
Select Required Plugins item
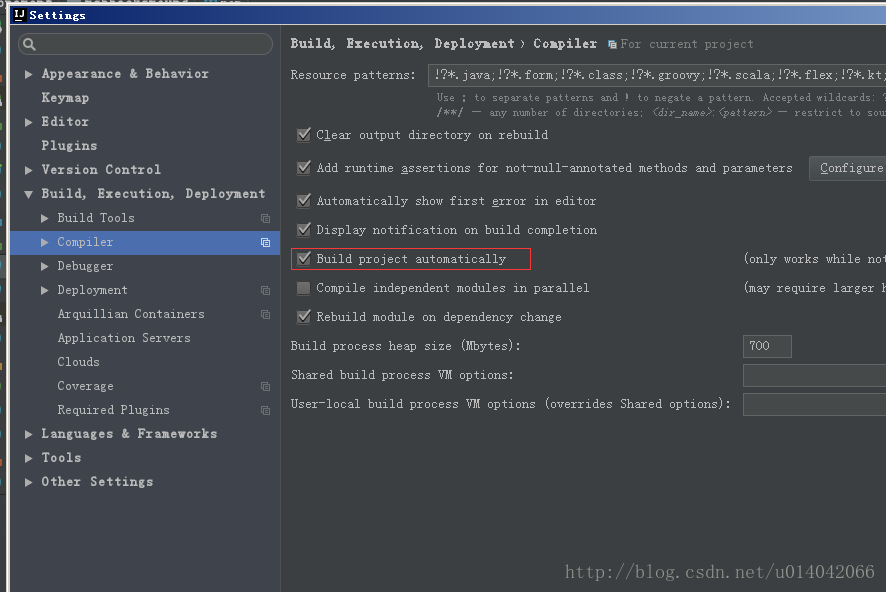[114, 410]
